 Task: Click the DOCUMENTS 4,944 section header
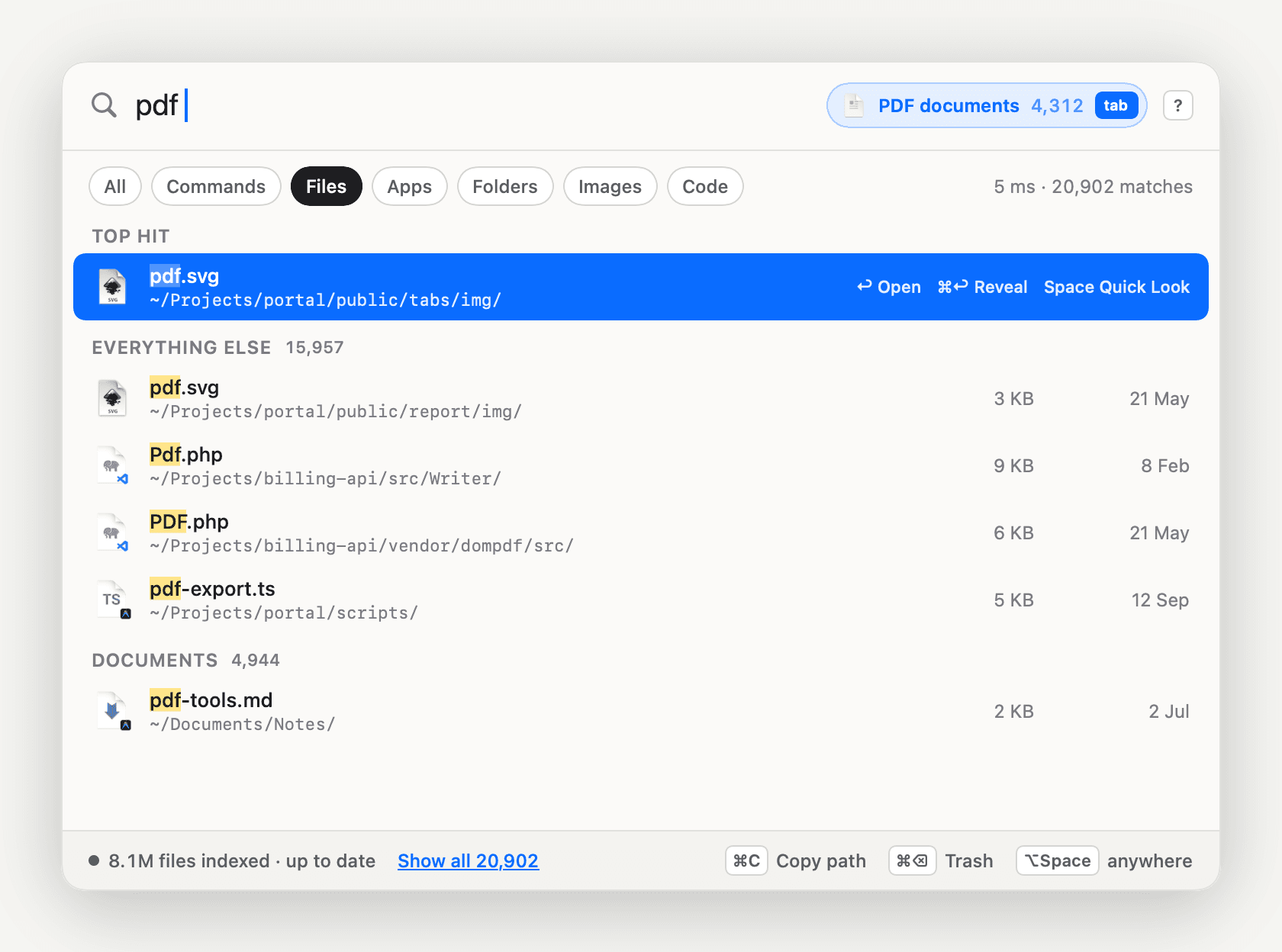[185, 660]
